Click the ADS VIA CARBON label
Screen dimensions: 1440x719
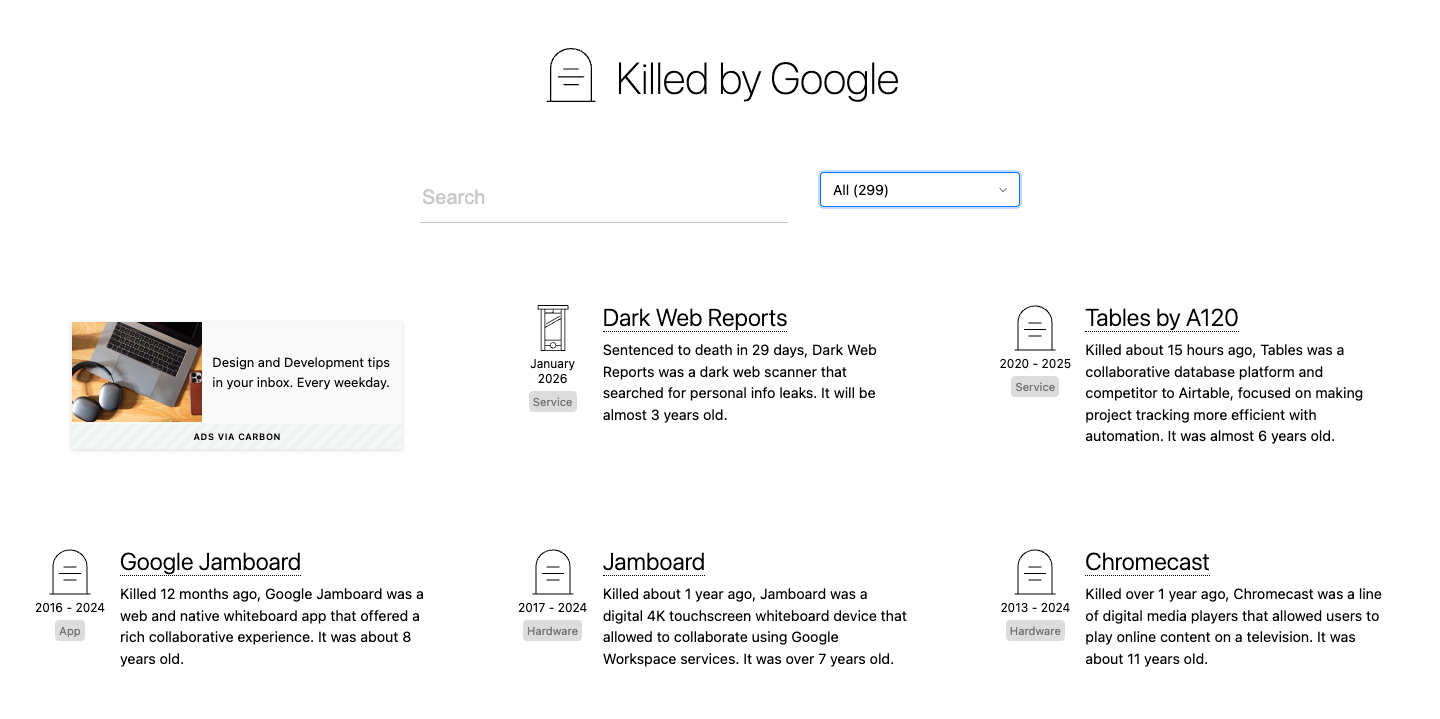237,436
